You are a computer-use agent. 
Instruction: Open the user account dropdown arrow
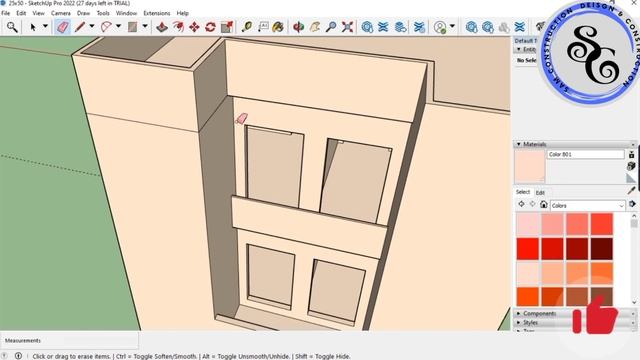453,26
